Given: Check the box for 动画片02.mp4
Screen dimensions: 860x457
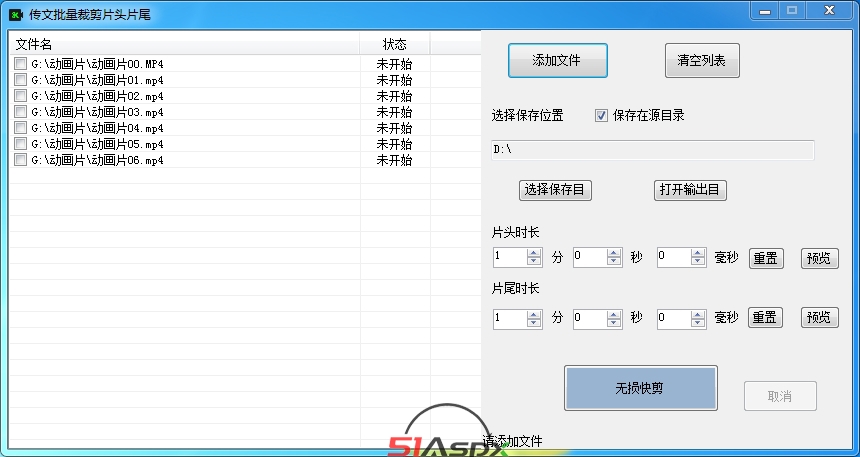Looking at the screenshot, I should point(20,95).
